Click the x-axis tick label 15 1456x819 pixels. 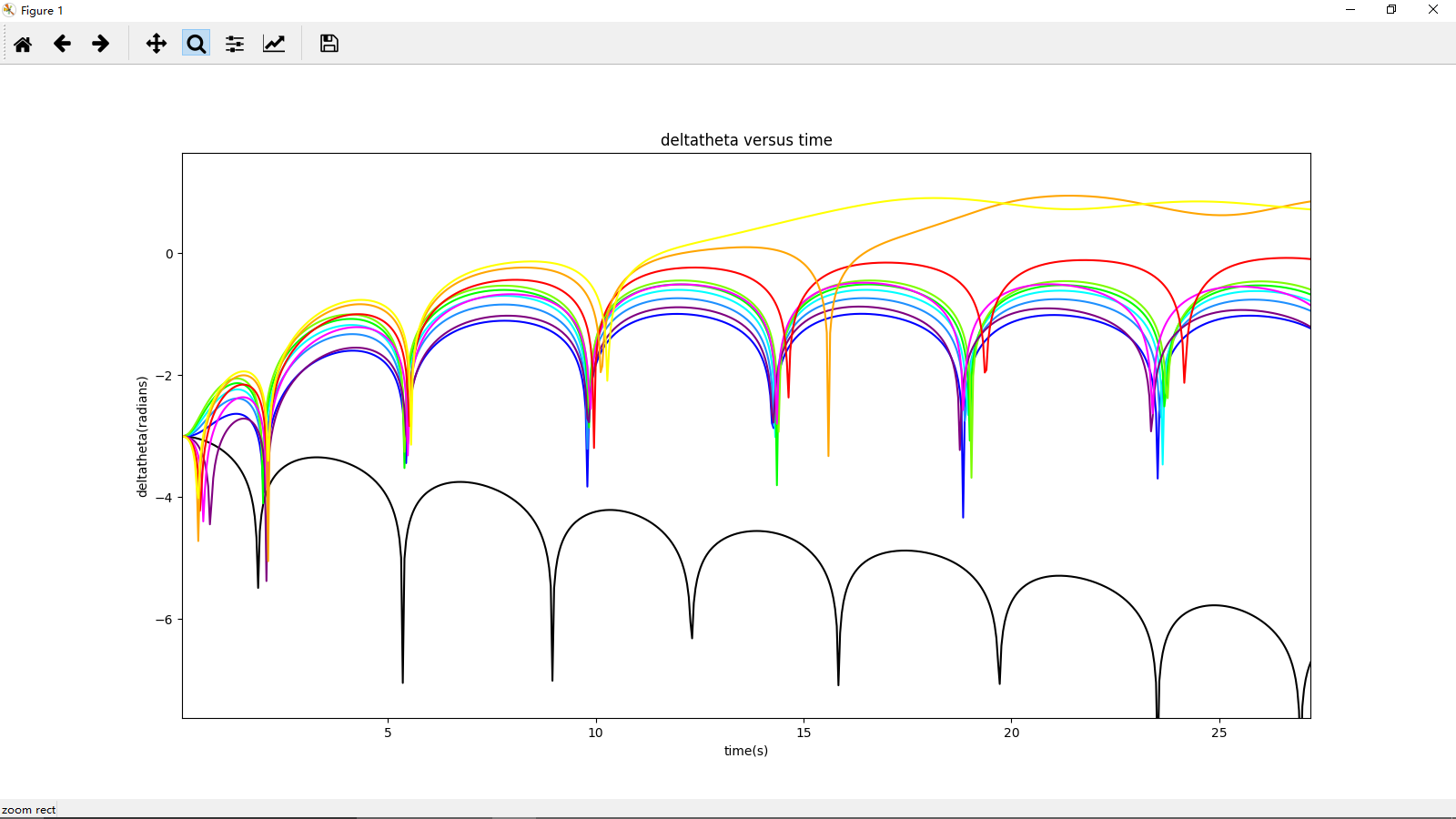click(804, 733)
